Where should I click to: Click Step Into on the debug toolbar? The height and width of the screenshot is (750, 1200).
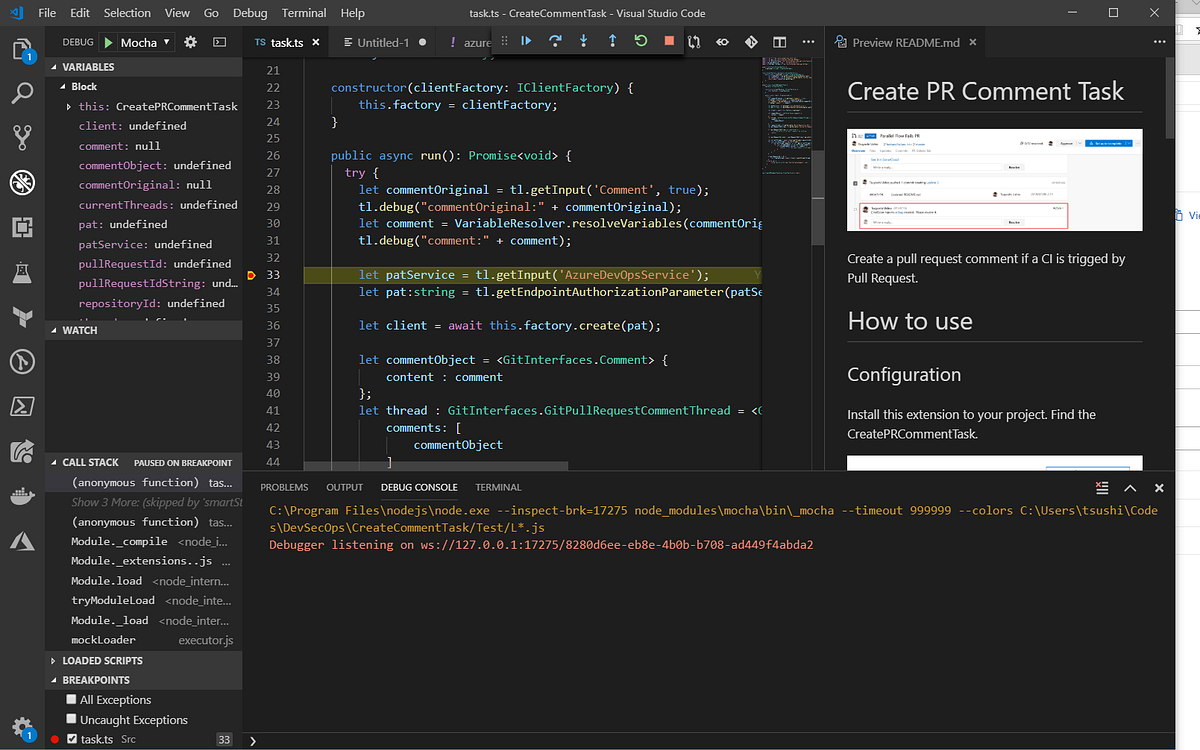point(584,41)
